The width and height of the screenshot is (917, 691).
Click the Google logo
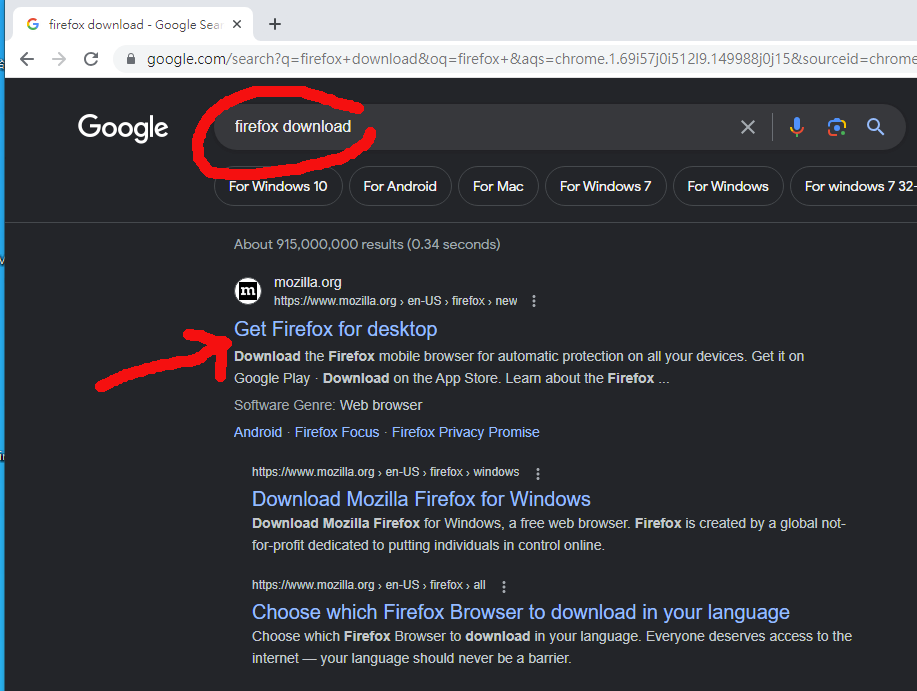(x=123, y=128)
